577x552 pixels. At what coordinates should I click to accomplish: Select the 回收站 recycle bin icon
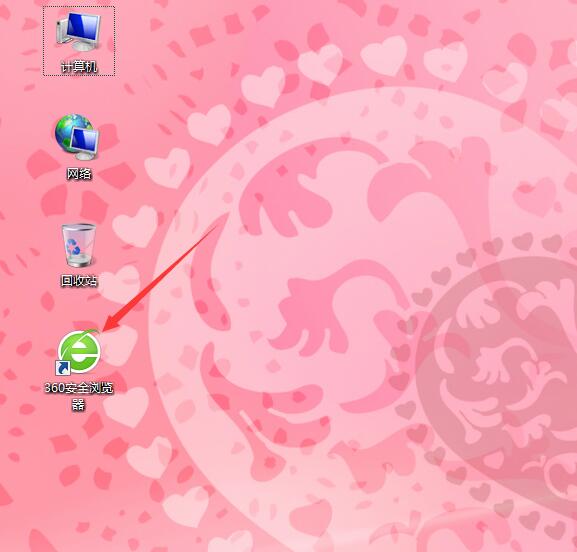[78, 244]
